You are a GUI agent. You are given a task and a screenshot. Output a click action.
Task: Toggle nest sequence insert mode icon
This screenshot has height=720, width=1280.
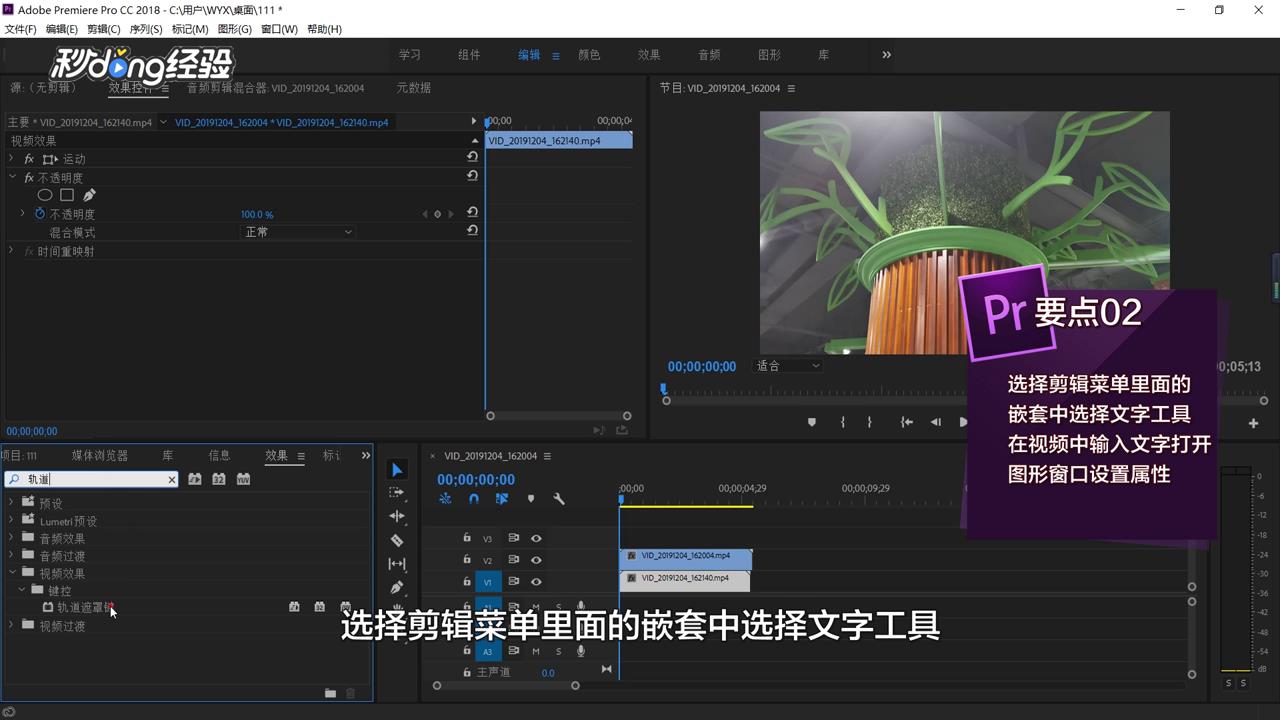pos(445,498)
